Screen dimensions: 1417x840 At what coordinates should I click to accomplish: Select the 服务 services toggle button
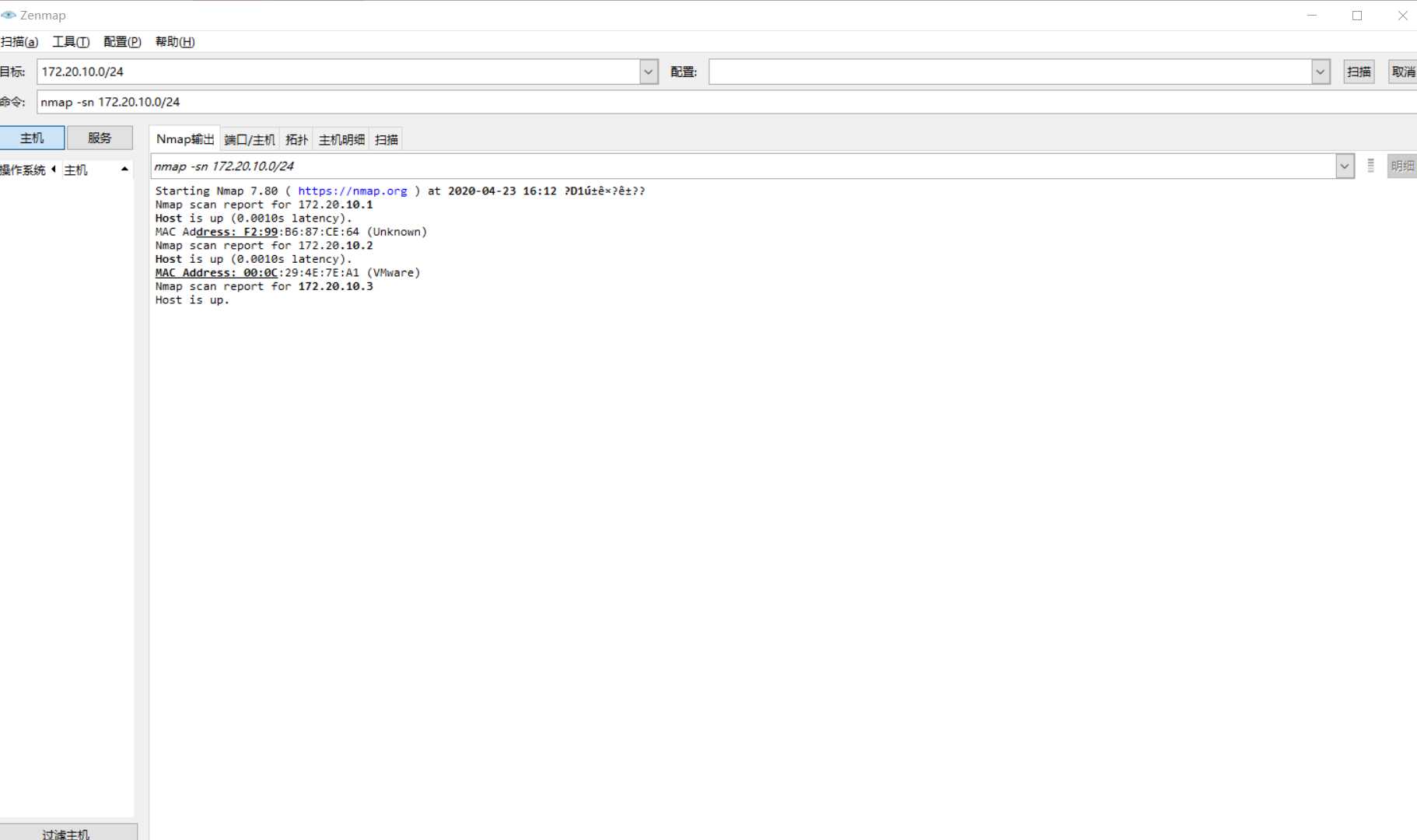(100, 138)
